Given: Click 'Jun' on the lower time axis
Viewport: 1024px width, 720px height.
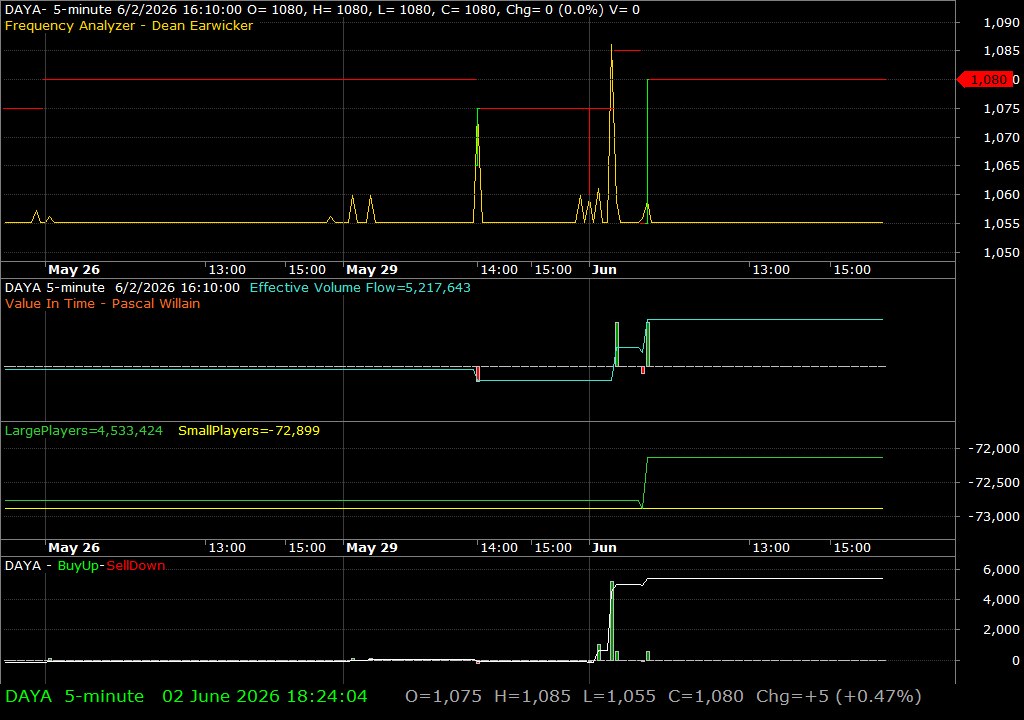Looking at the screenshot, I should [x=604, y=548].
